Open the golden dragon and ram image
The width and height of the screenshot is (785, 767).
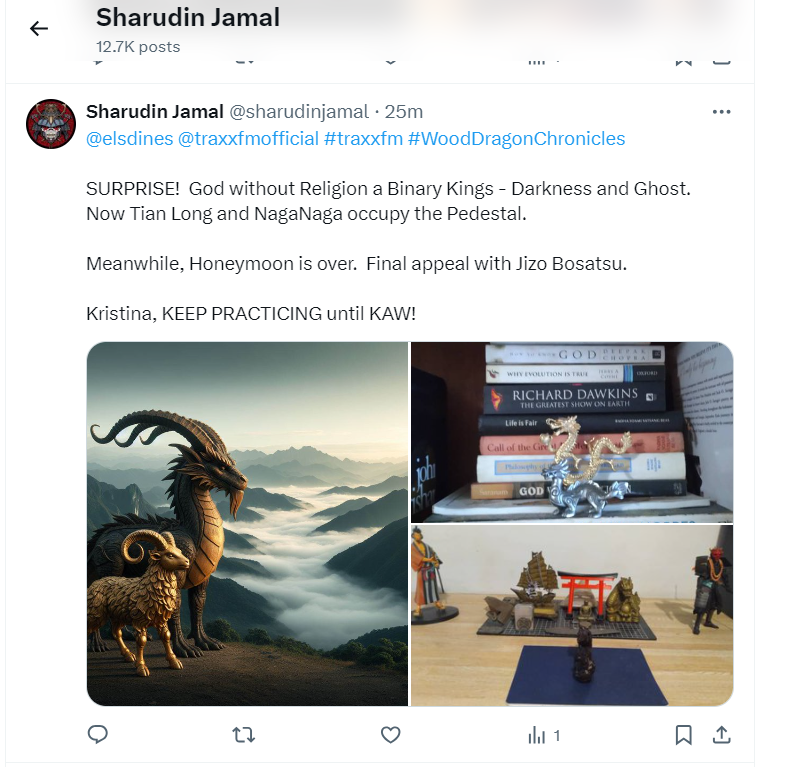(247, 524)
